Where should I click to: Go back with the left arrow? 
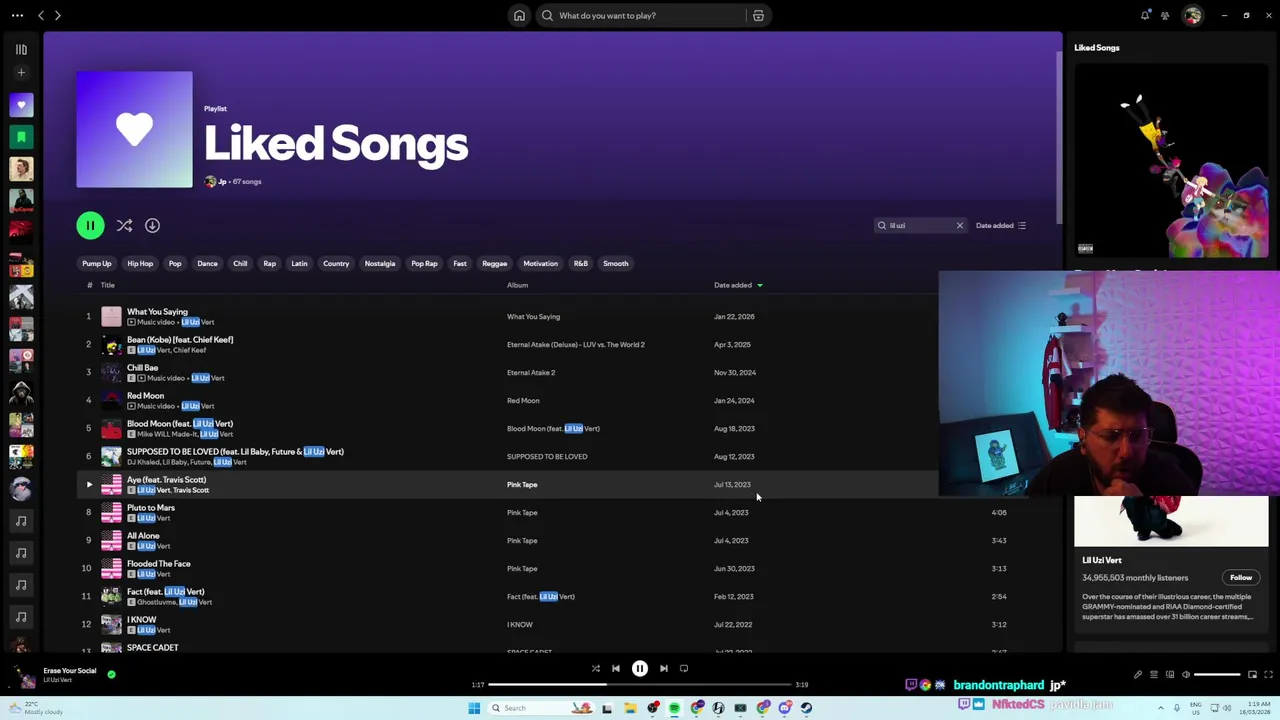coord(41,15)
